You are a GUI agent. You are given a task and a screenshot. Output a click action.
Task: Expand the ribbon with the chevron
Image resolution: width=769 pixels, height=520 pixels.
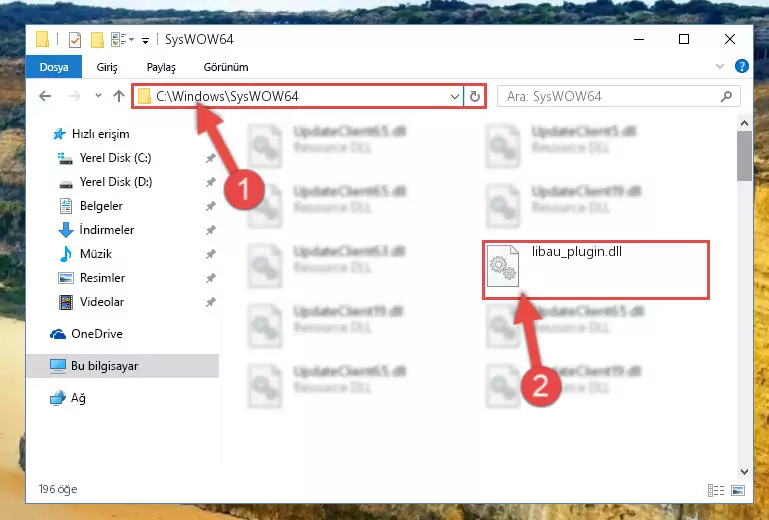coord(719,66)
